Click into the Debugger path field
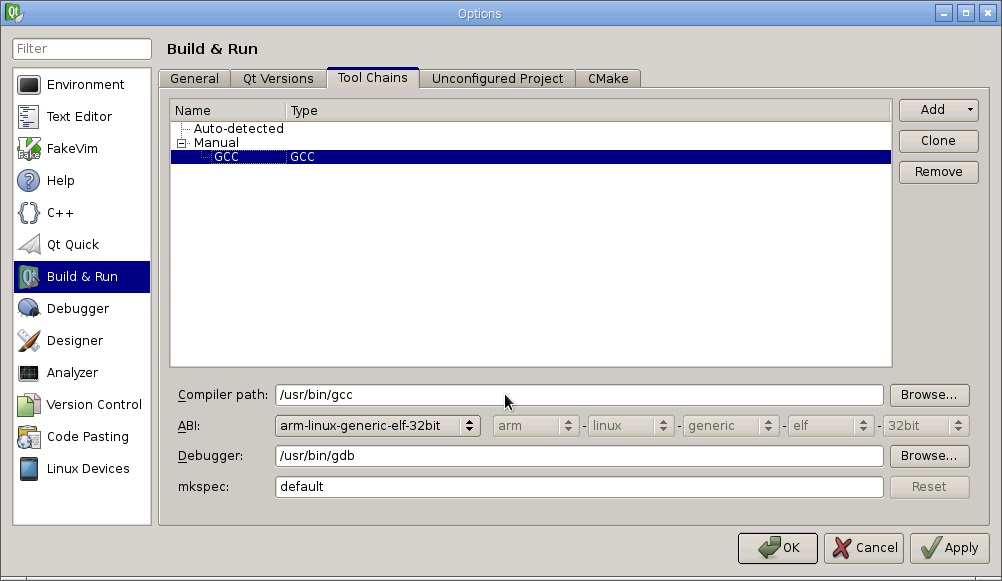This screenshot has width=1002, height=581. point(578,456)
